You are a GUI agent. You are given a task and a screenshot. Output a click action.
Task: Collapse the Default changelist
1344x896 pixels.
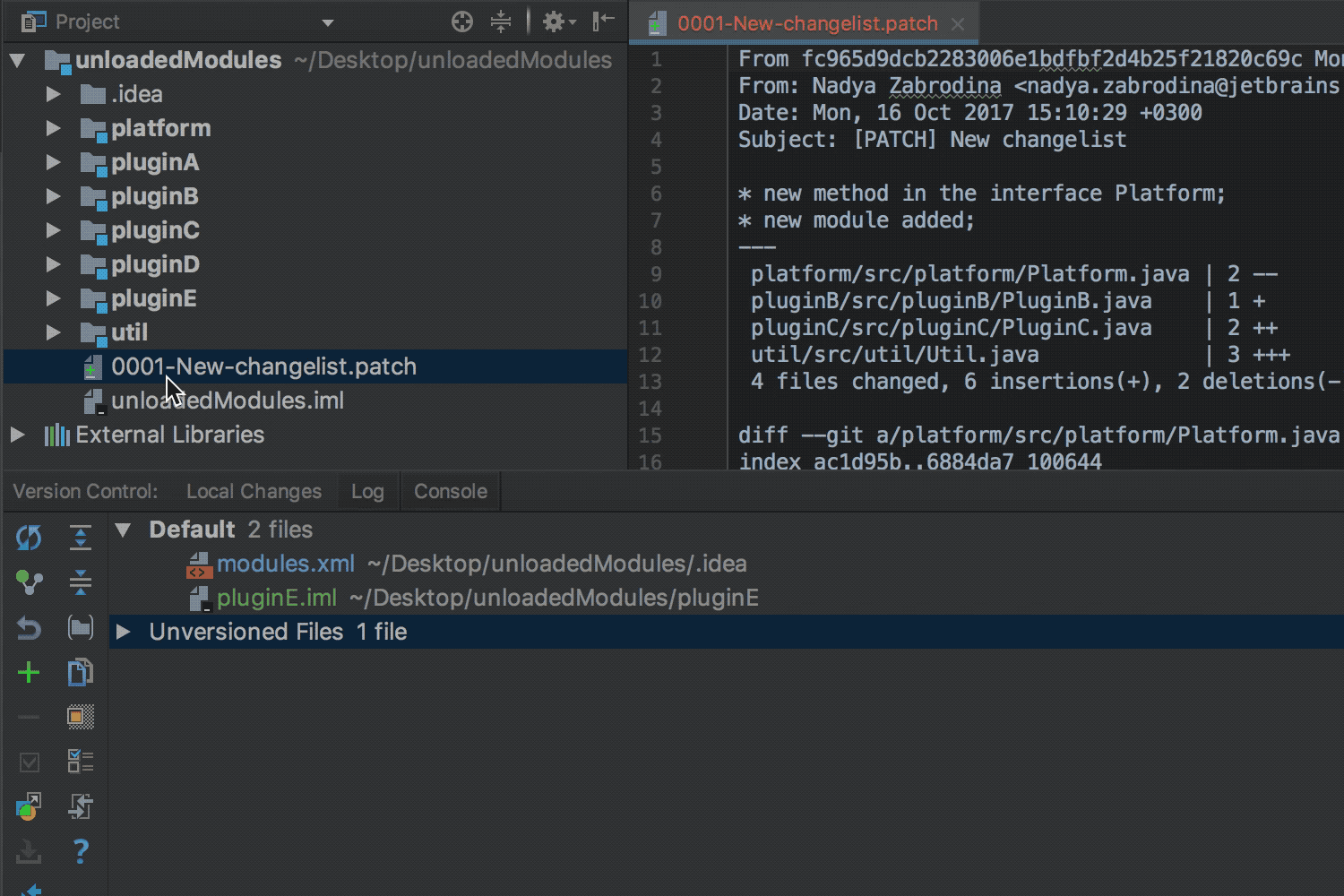pos(124,530)
